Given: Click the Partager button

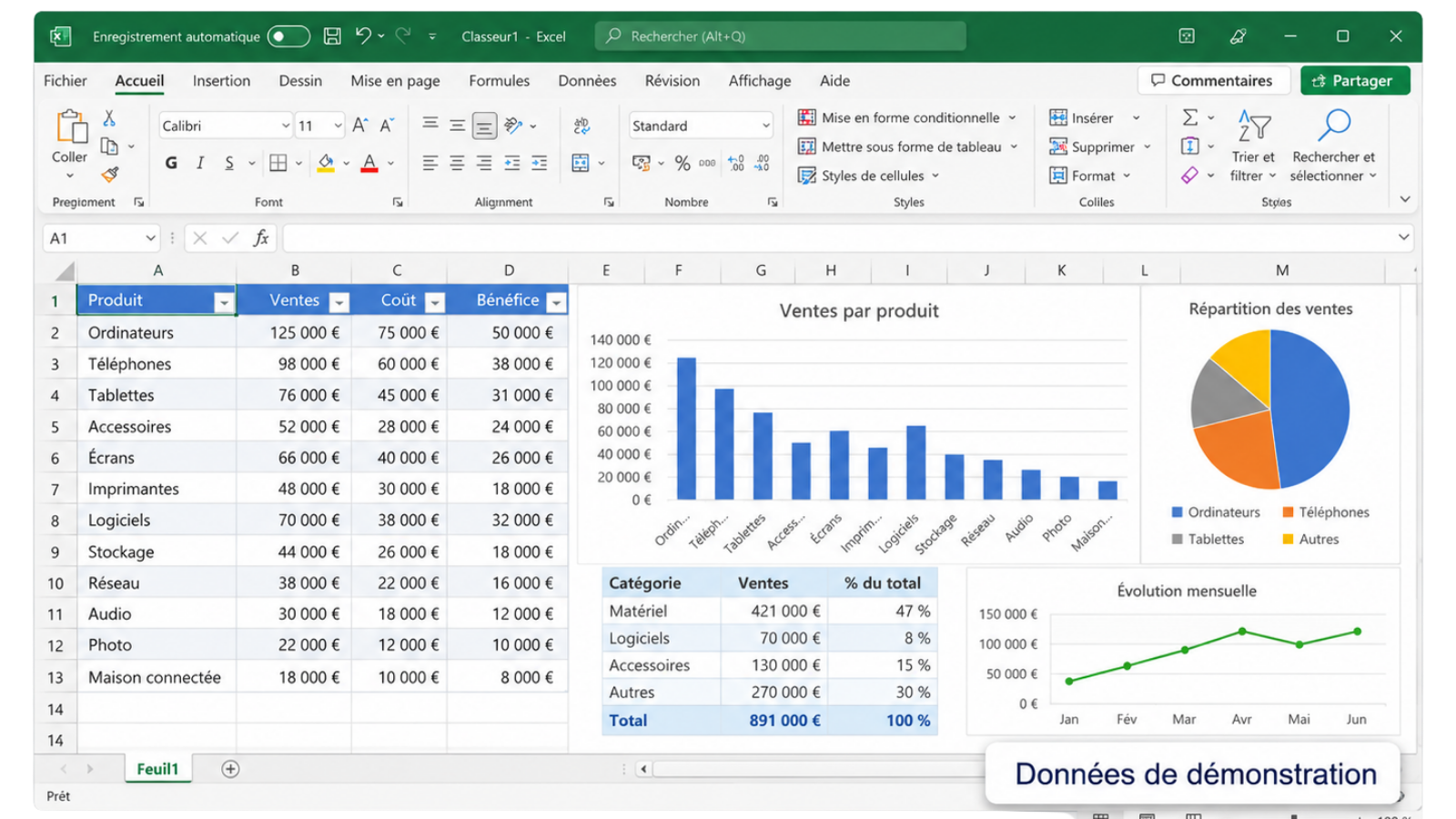Looking at the screenshot, I should click(1355, 80).
